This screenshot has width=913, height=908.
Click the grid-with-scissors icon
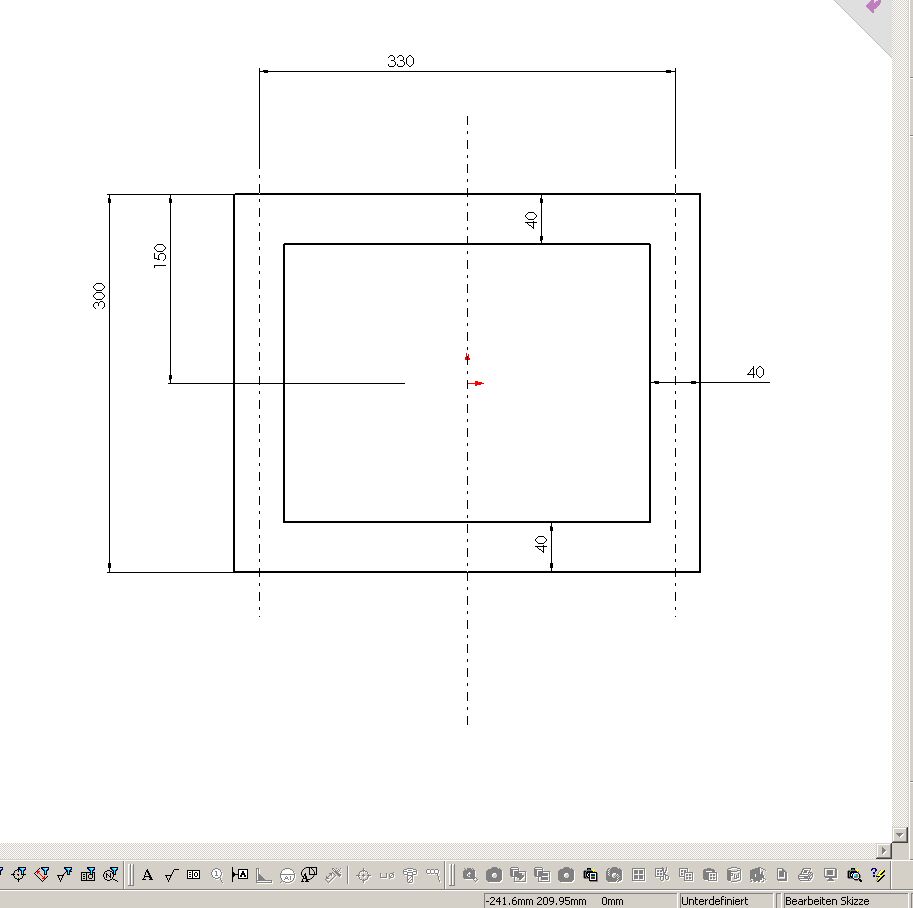pyautogui.click(x=662, y=875)
